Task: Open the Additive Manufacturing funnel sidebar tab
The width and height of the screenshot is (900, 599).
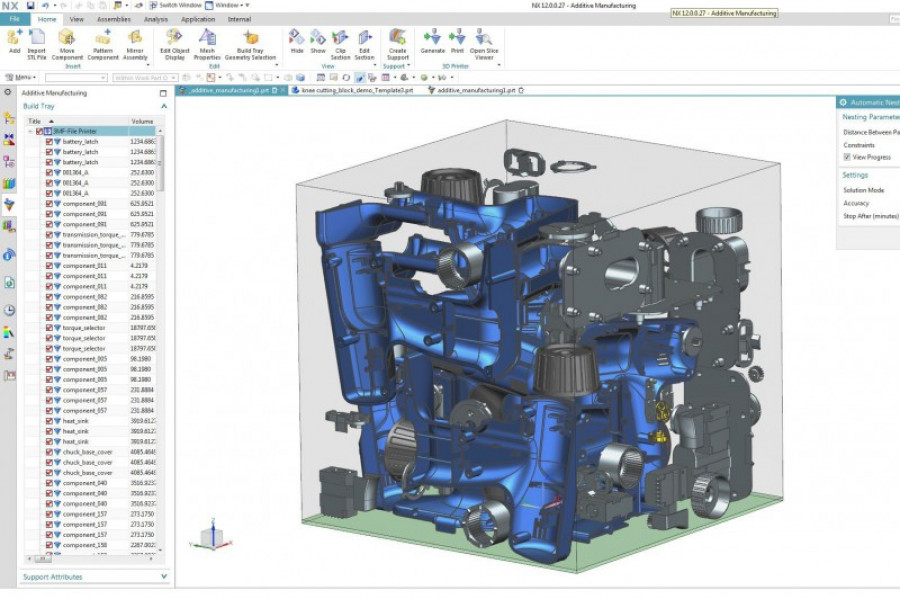Action: coord(9,204)
